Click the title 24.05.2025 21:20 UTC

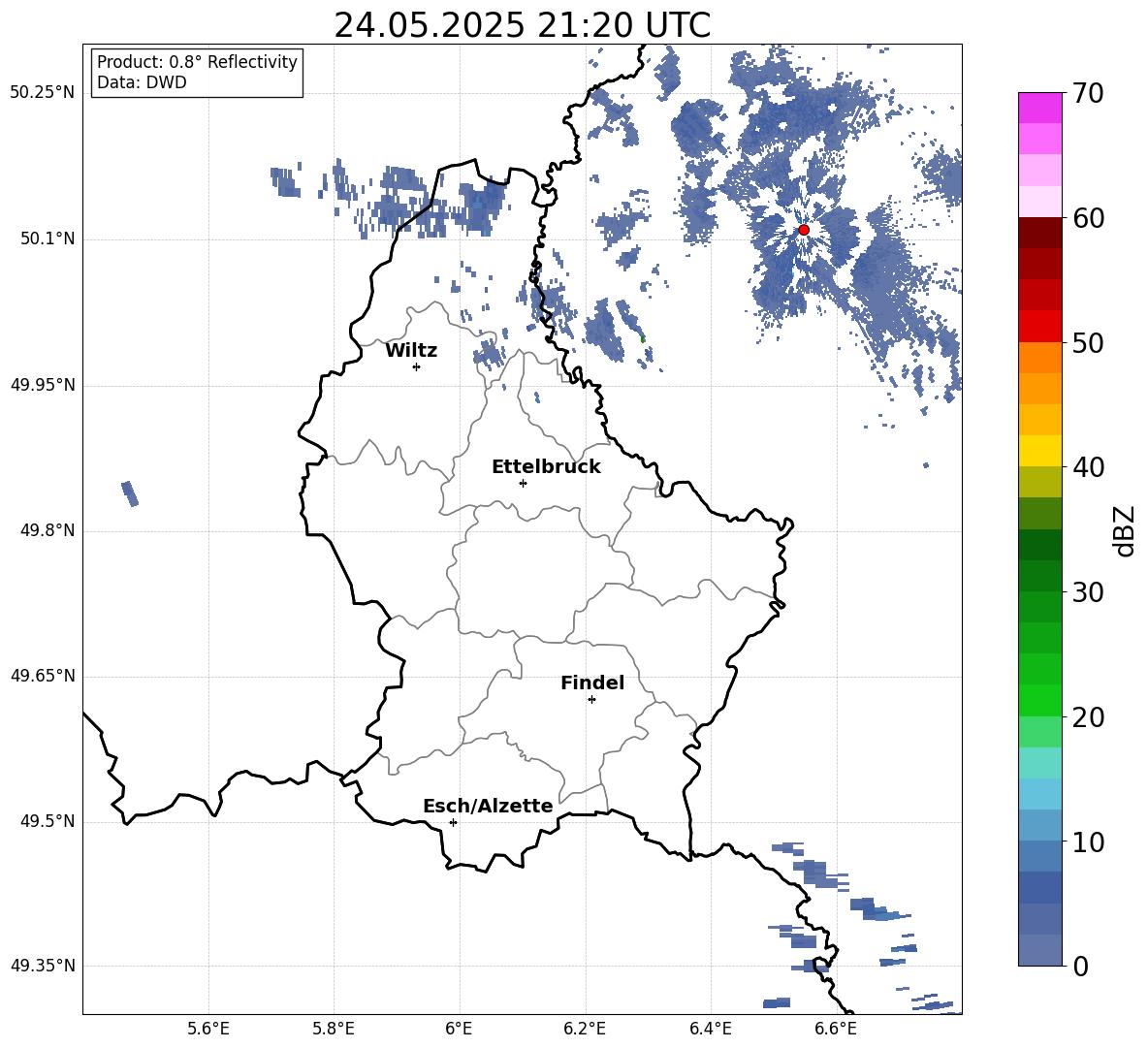(x=522, y=25)
